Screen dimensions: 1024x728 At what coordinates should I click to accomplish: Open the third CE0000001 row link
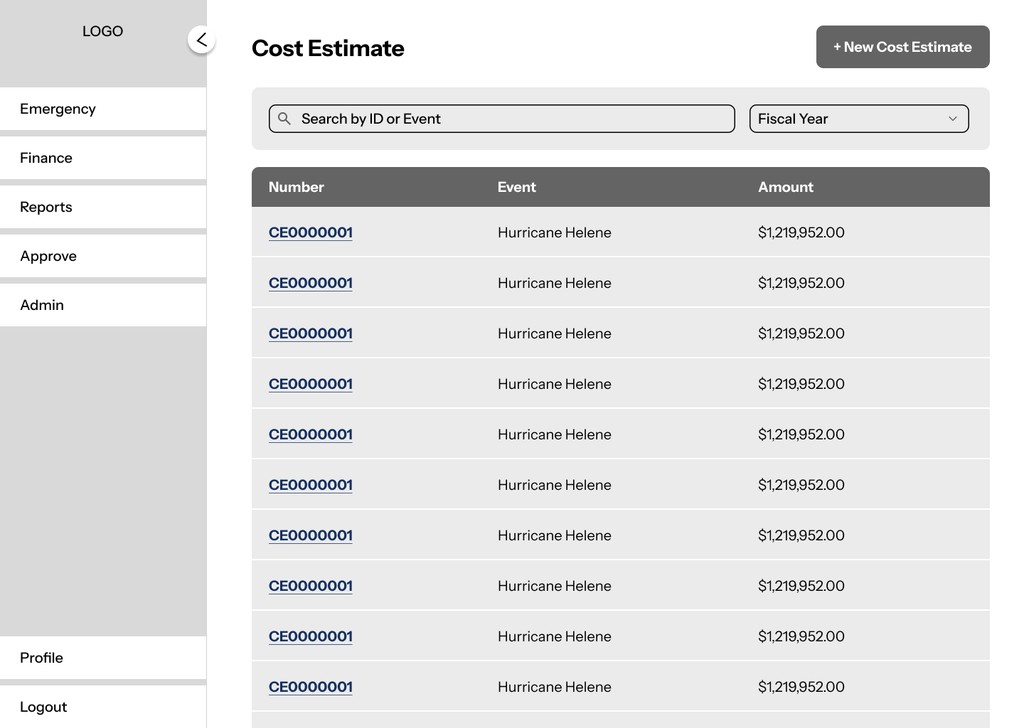tap(310, 334)
